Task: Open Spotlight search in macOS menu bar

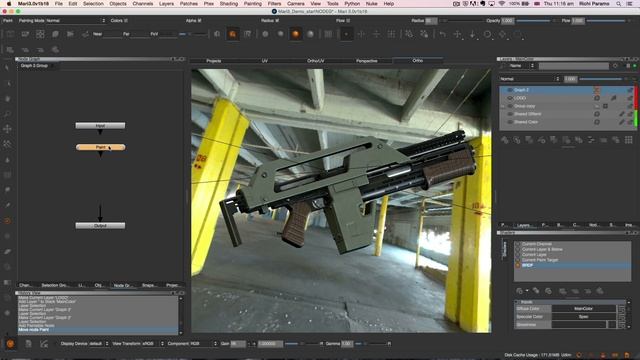Action: 619,4
